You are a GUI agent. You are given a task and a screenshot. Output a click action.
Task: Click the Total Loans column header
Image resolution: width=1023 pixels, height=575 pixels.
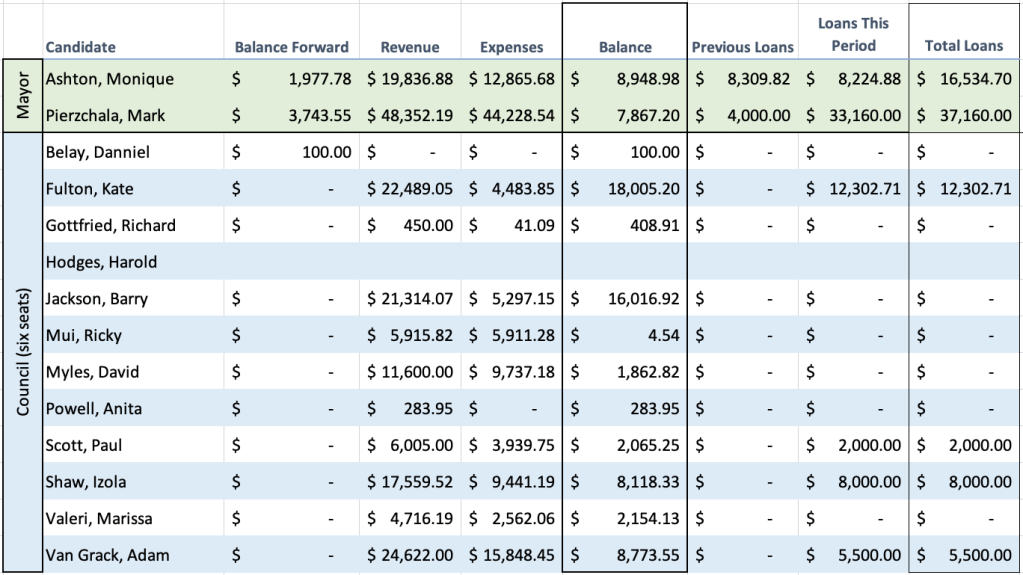pos(964,46)
